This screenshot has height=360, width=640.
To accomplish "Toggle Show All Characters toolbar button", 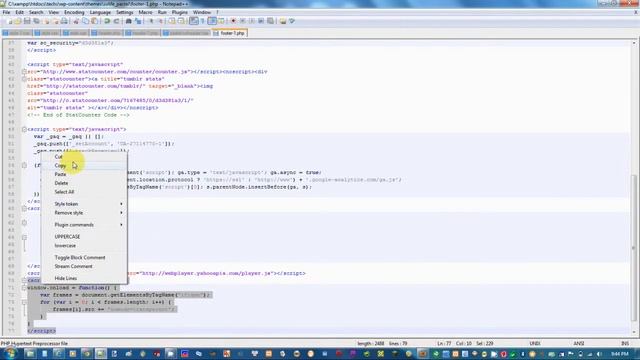I will click(x=202, y=21).
